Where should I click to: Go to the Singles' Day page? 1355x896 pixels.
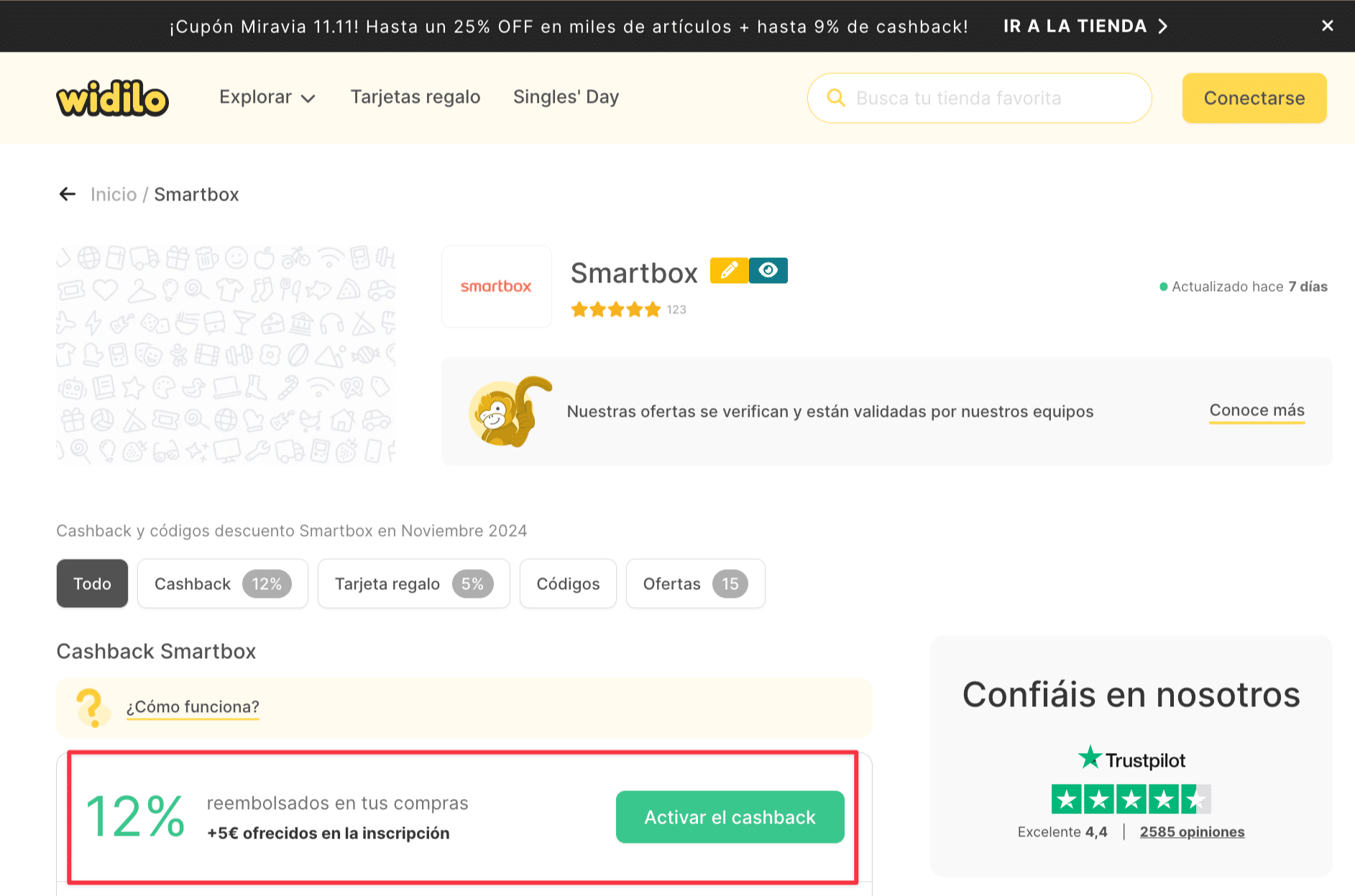click(x=566, y=97)
